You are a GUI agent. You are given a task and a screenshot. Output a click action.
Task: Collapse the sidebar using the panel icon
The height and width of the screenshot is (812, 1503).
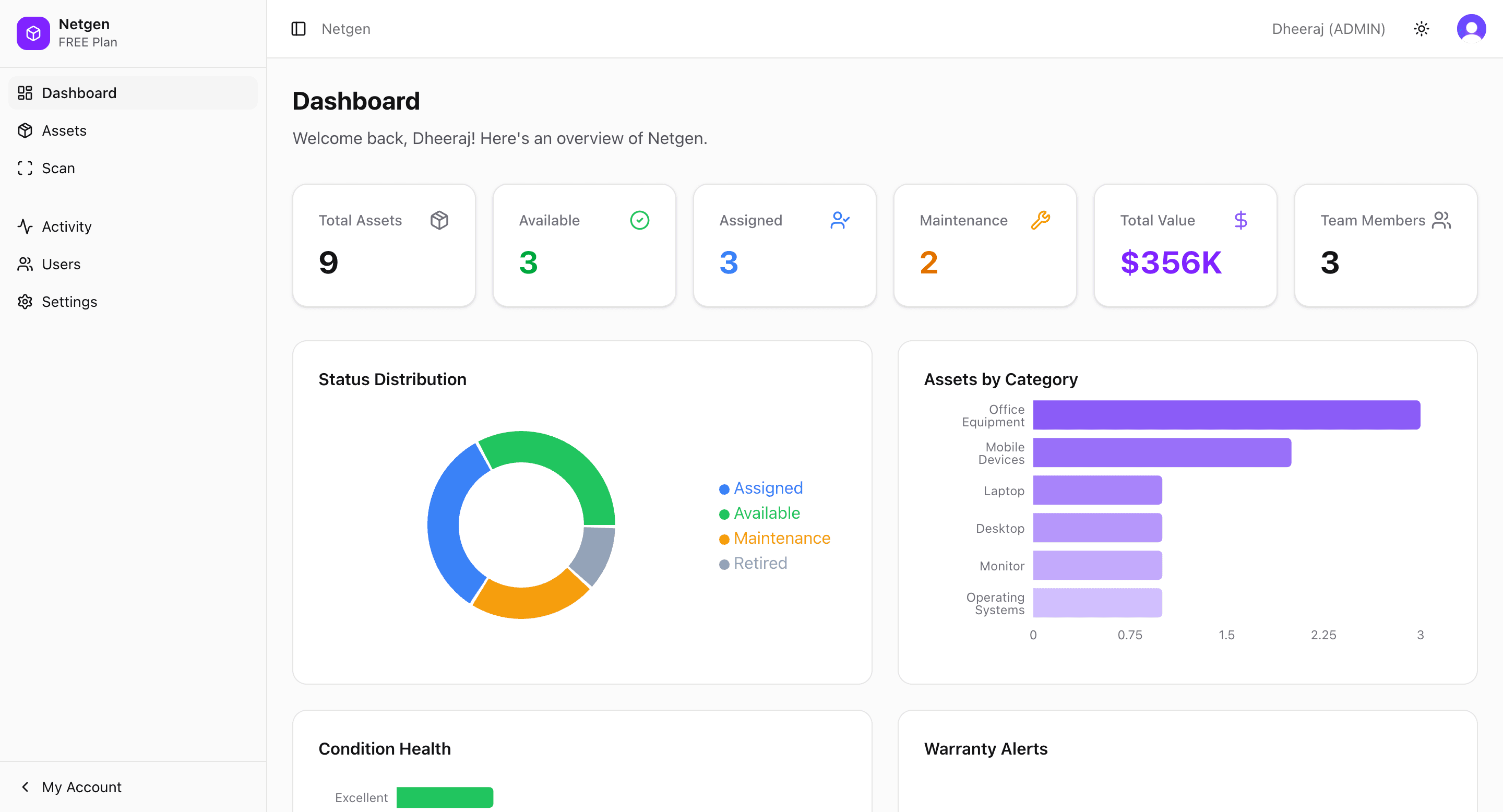[x=298, y=28]
